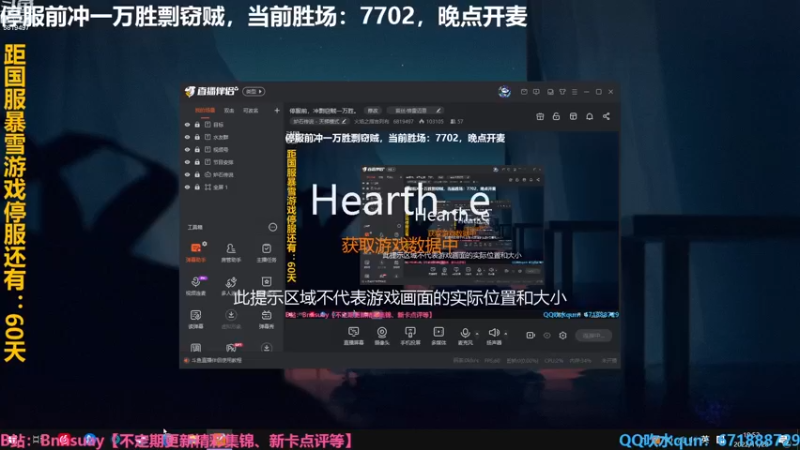Viewport: 800px width, 450px height.
Task: Open the 弹幕助手 tool in the toolbox
Action: click(195, 252)
